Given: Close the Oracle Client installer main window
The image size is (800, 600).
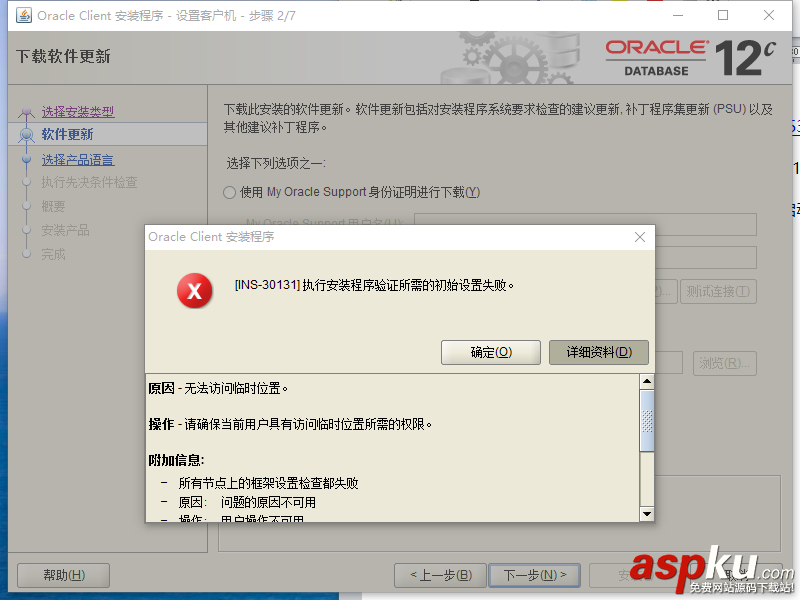Looking at the screenshot, I should pos(769,15).
